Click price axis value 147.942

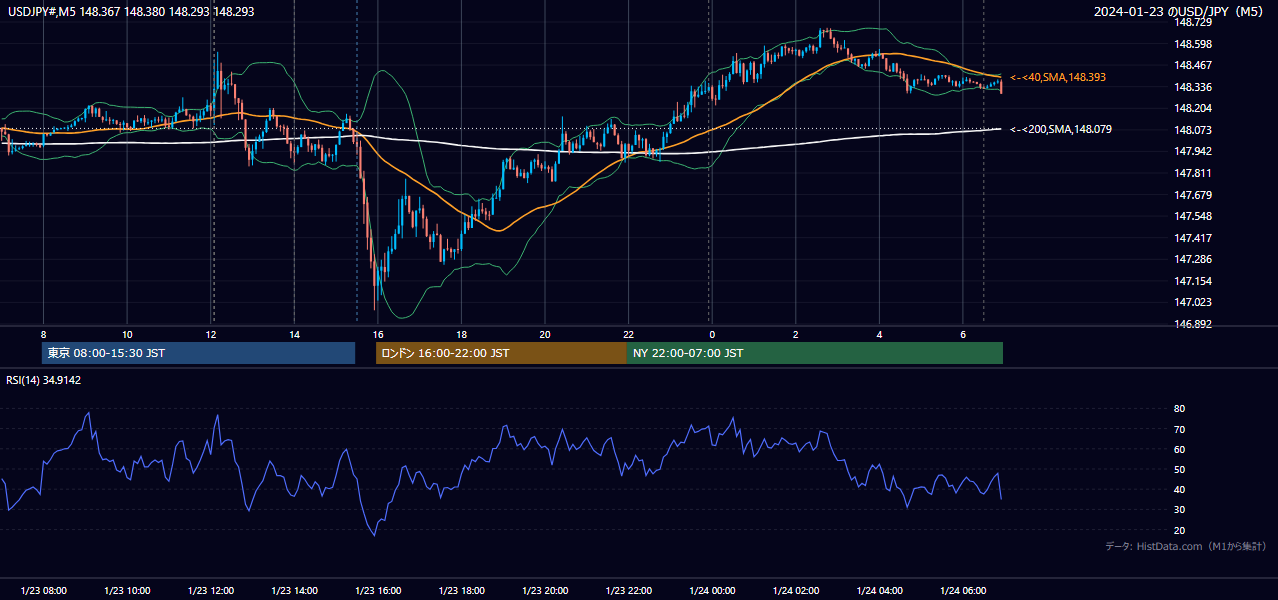(x=1193, y=152)
